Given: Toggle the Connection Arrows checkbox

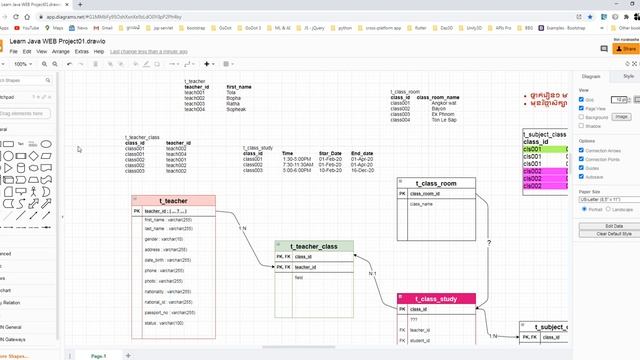Looking at the screenshot, I should [x=581, y=150].
